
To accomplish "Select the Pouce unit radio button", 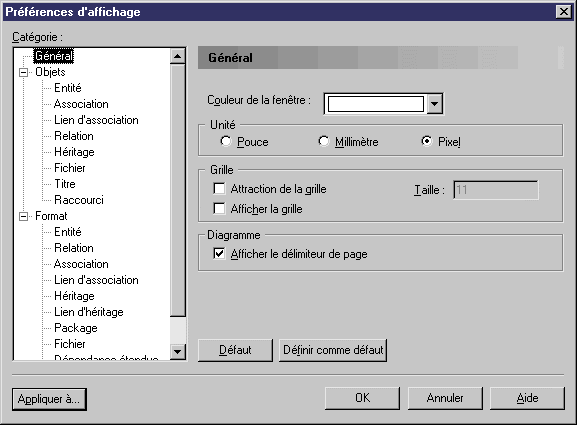I will (225, 141).
